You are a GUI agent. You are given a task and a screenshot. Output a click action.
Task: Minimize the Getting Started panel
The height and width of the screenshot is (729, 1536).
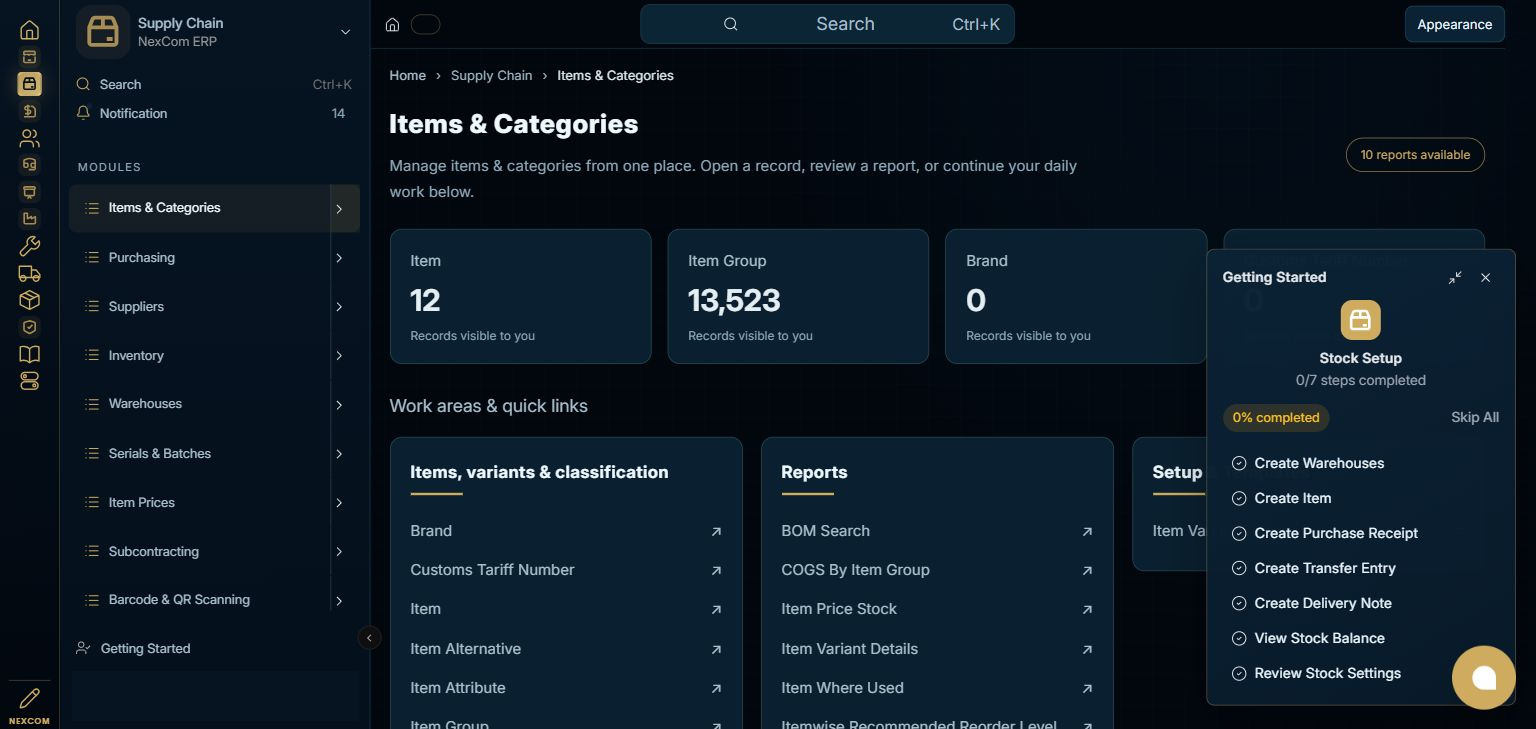pyautogui.click(x=1455, y=277)
